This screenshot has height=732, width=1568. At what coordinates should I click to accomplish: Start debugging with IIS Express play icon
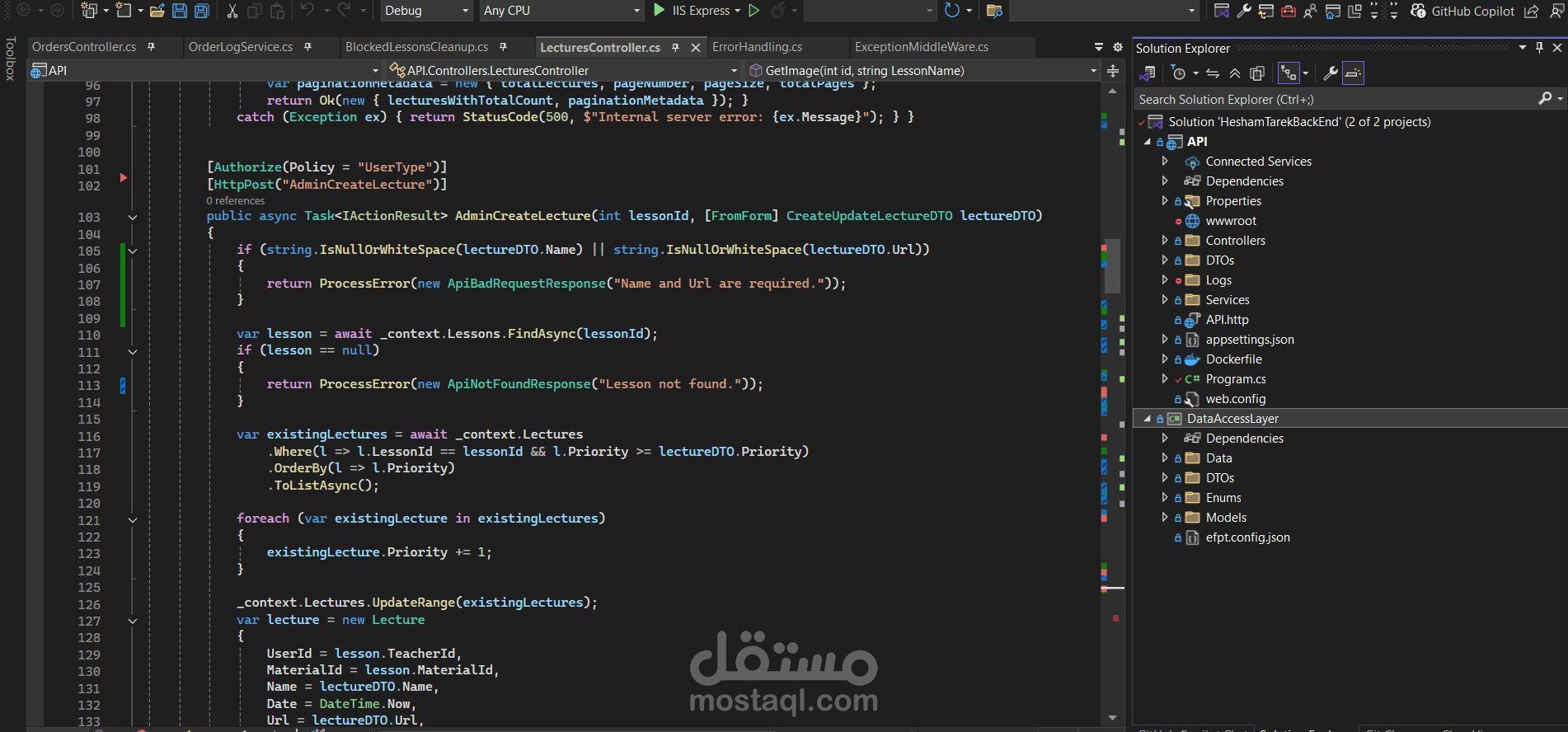point(660,11)
